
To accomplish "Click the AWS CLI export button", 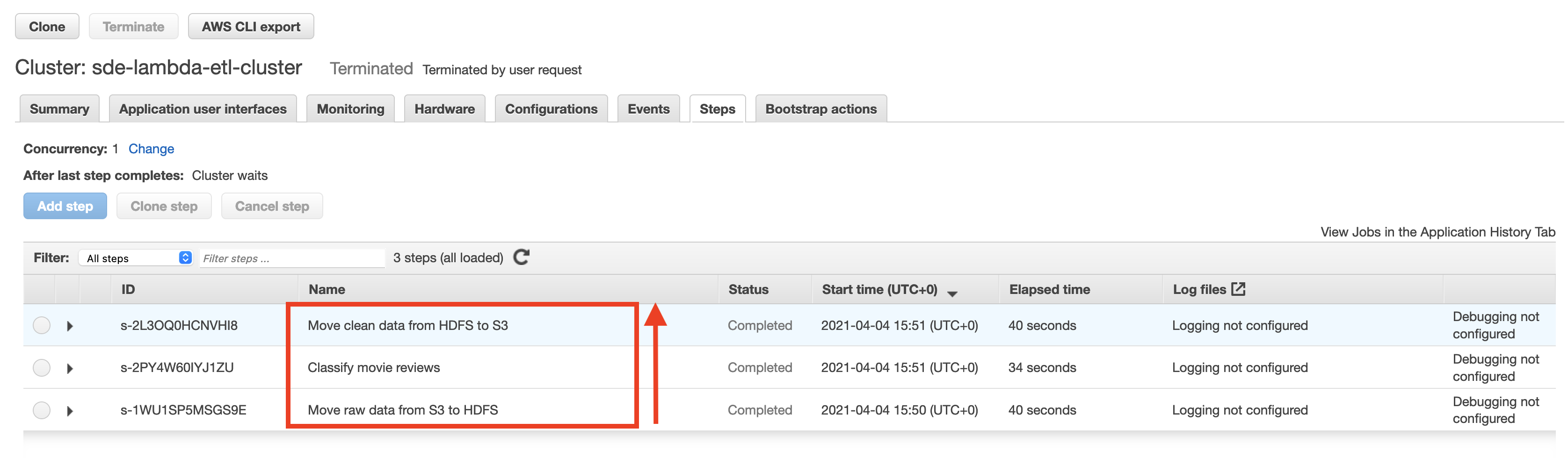I will (x=251, y=27).
